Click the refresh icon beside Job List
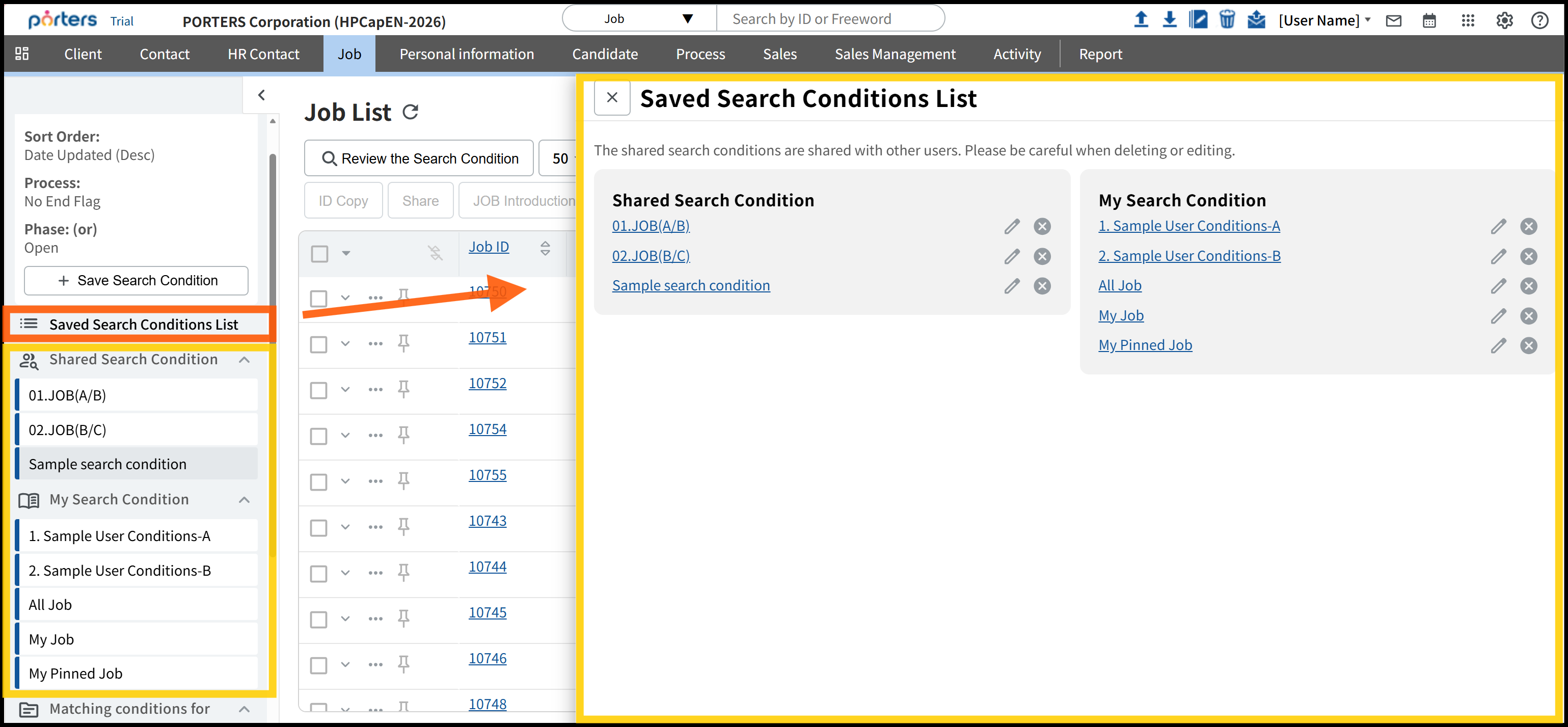Screen dimensions: 1568x727 tap(410, 112)
